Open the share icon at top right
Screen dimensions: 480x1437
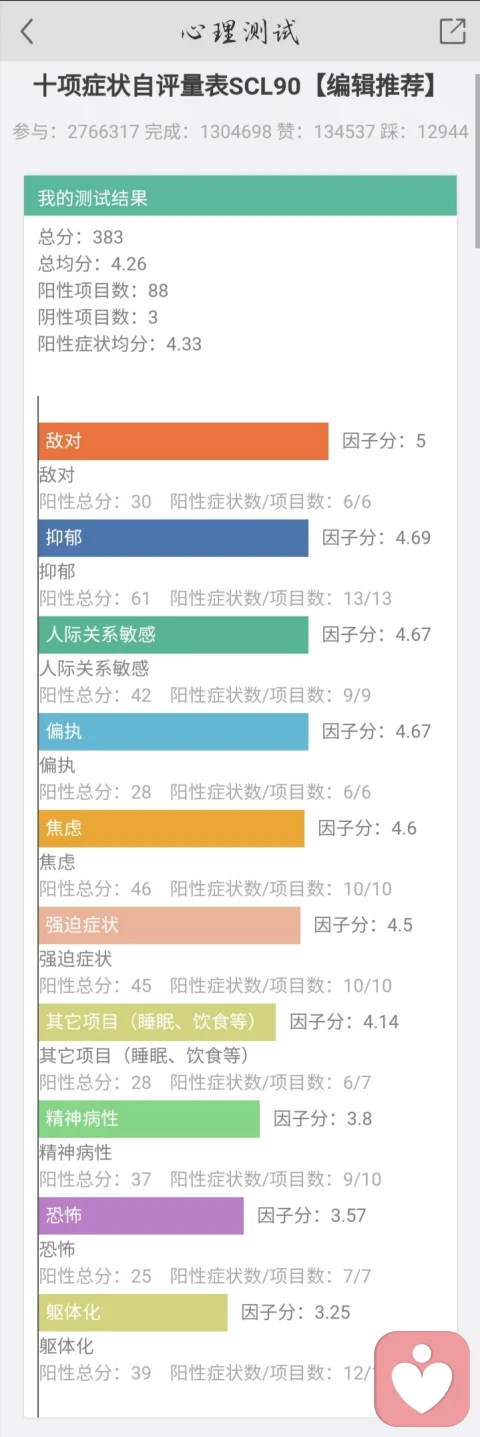[x=453, y=31]
